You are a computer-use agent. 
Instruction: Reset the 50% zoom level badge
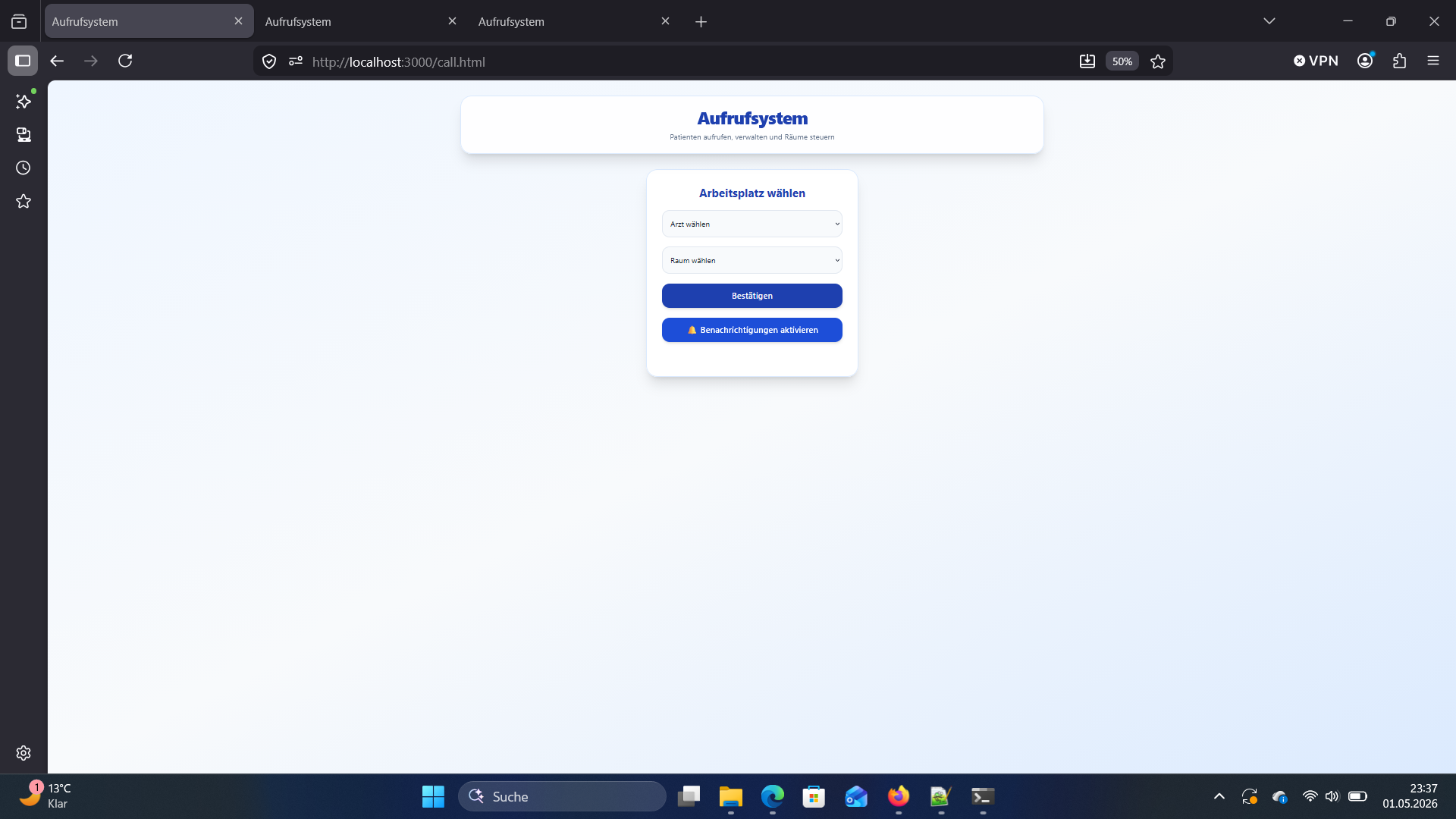(x=1122, y=61)
